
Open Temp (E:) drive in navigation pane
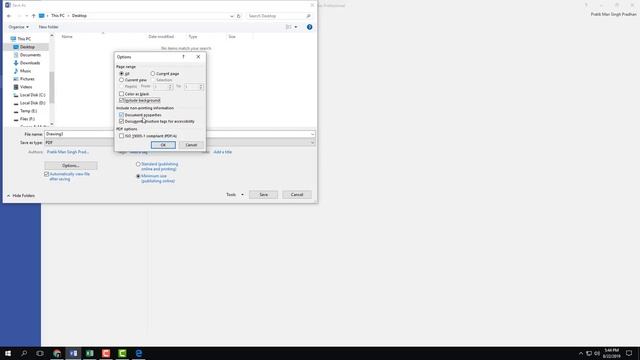click(x=28, y=111)
